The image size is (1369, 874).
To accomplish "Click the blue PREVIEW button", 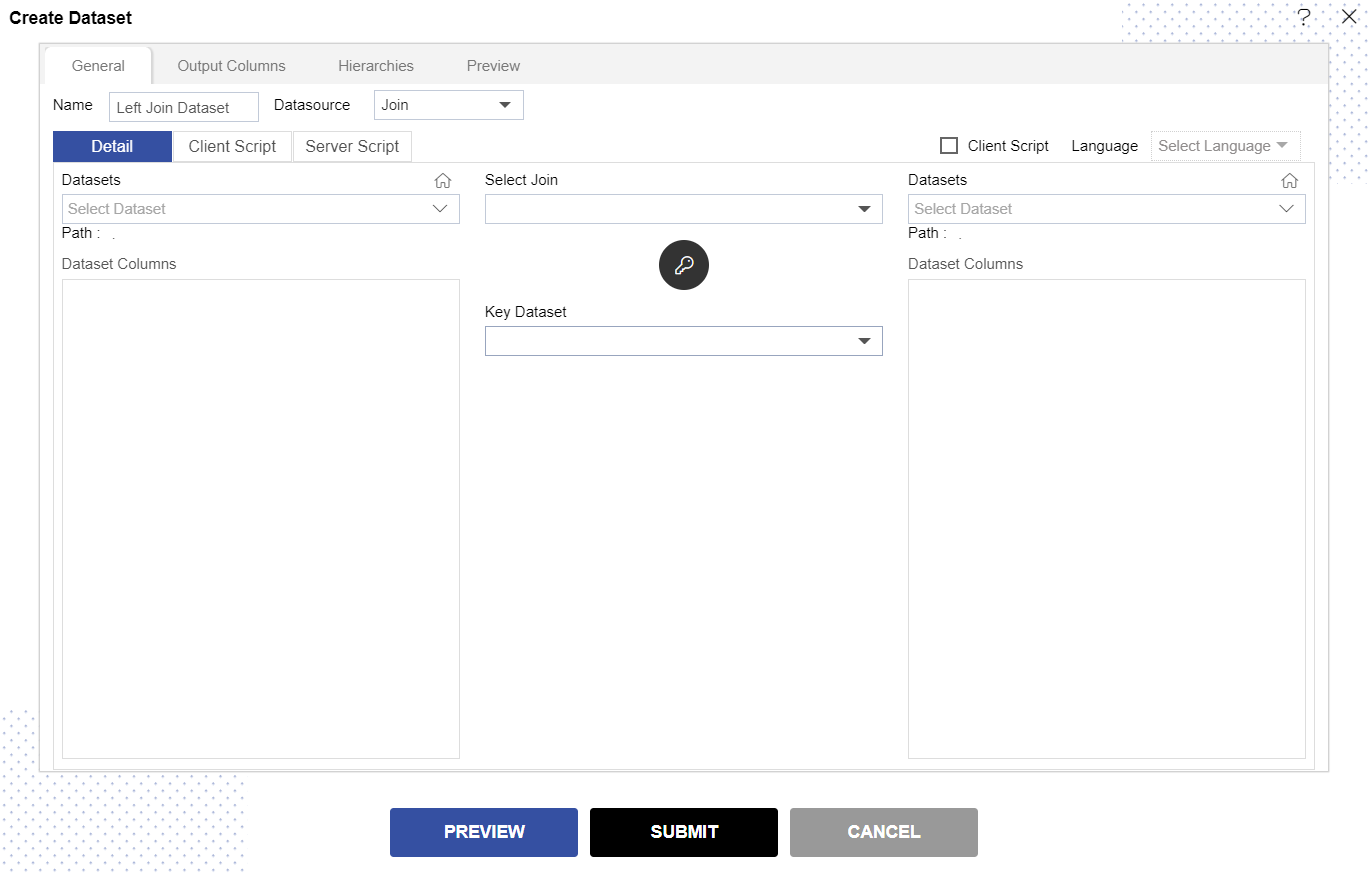I will coord(484,832).
